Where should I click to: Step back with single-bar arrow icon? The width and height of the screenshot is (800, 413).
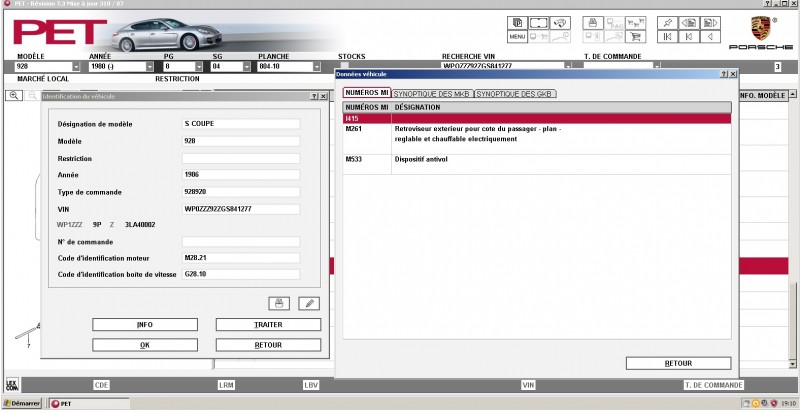(x=689, y=37)
